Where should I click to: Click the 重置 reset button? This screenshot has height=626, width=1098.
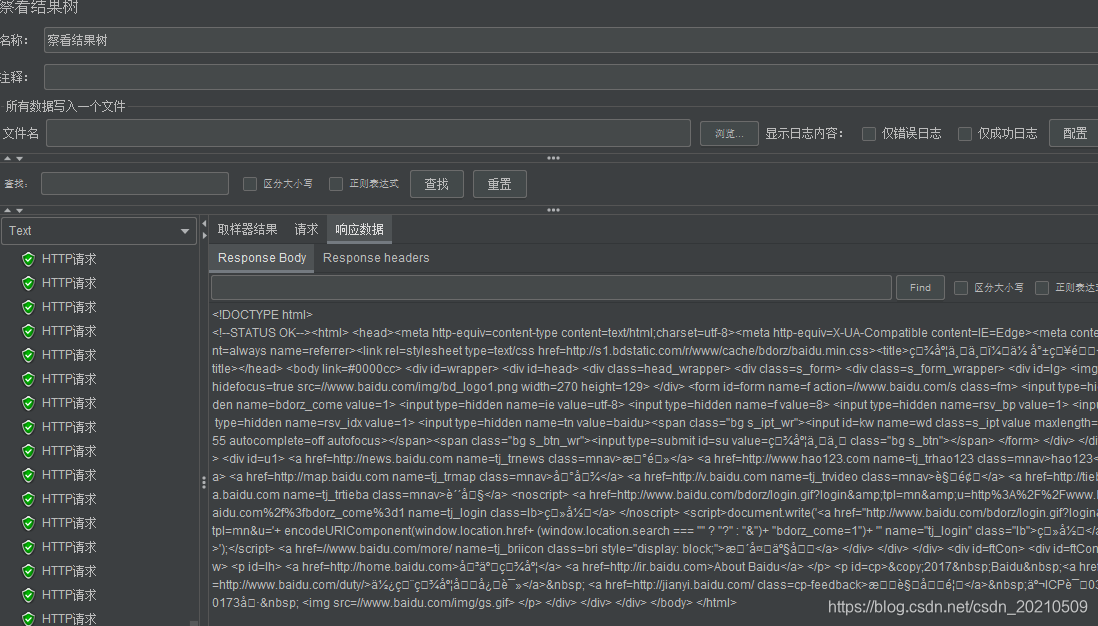499,184
